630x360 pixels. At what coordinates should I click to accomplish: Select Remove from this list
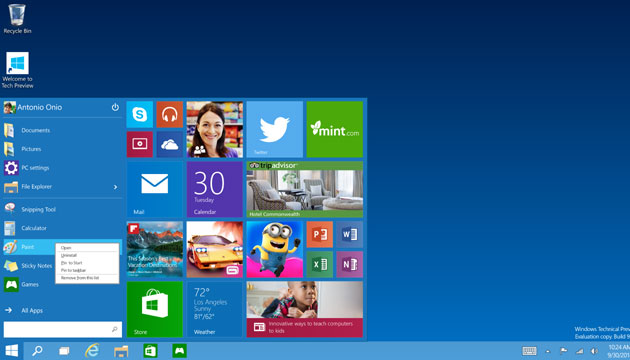[x=87, y=278]
